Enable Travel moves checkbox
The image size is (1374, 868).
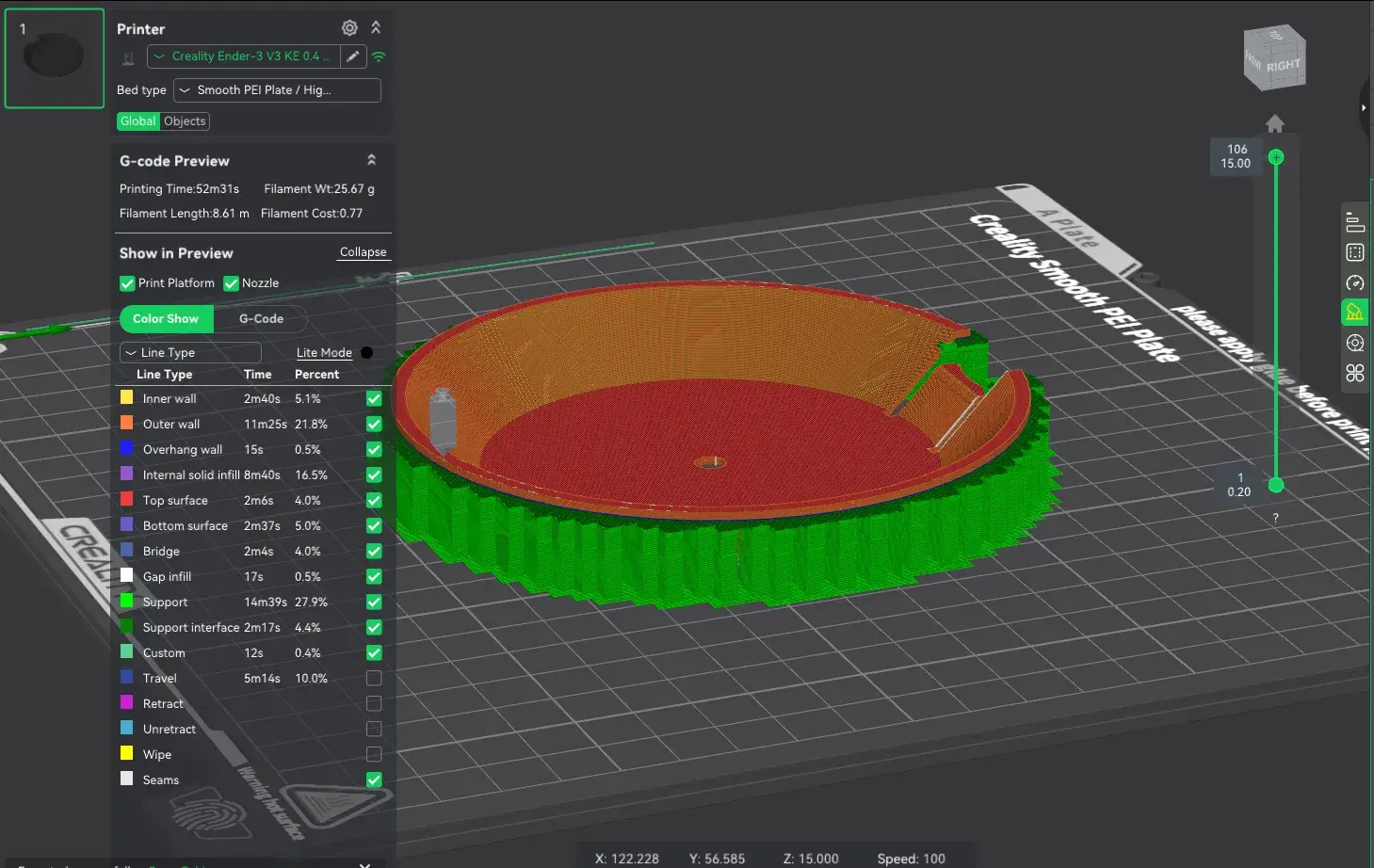pos(374,678)
